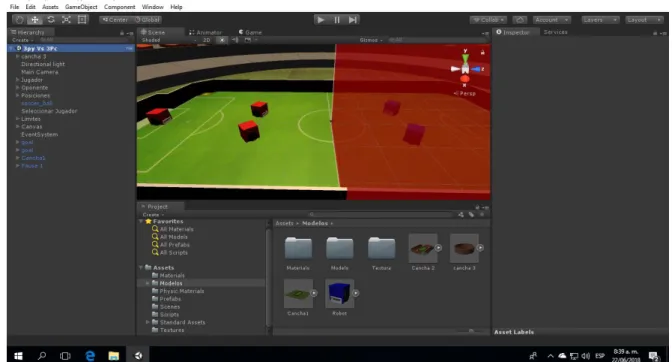672x362 pixels.
Task: Open the File menu
Action: click(15, 7)
